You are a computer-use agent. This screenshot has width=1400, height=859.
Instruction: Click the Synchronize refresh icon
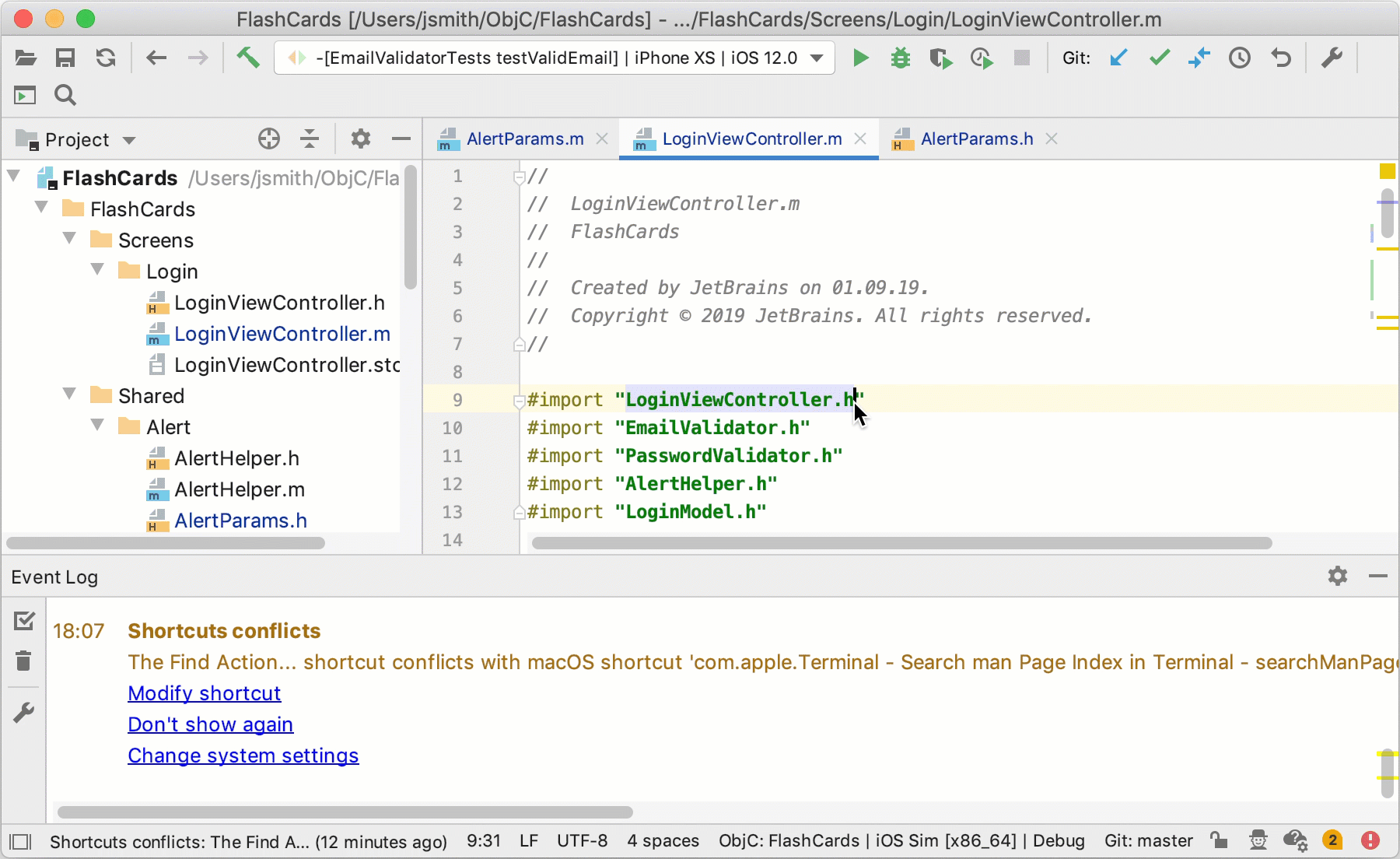tap(106, 58)
